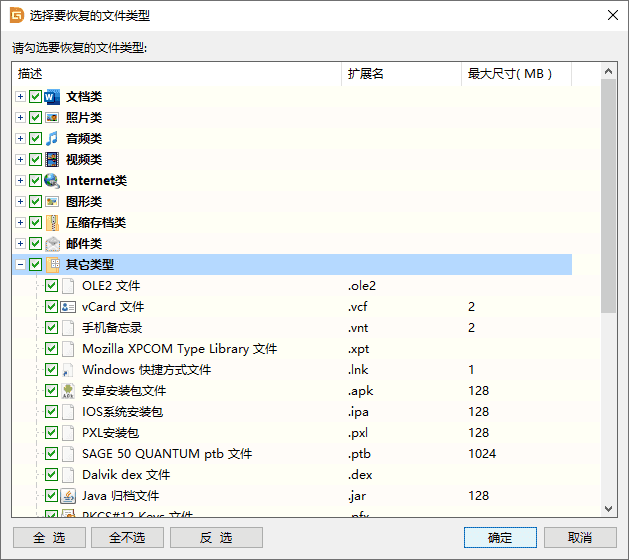
Task: Uncheck the Internet类 checkbox
Action: click(35, 181)
